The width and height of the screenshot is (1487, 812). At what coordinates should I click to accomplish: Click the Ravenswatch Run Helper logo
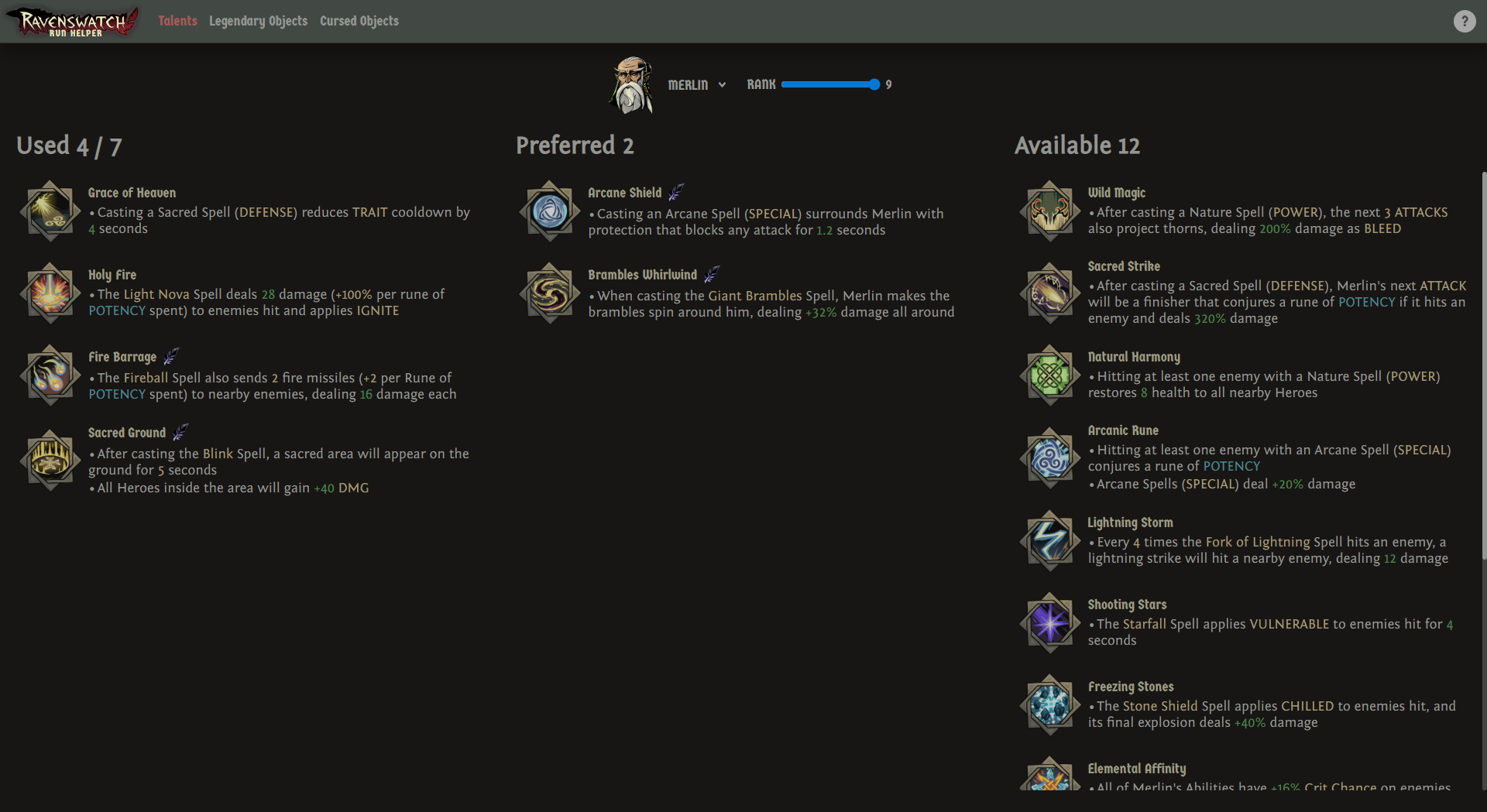point(74,22)
